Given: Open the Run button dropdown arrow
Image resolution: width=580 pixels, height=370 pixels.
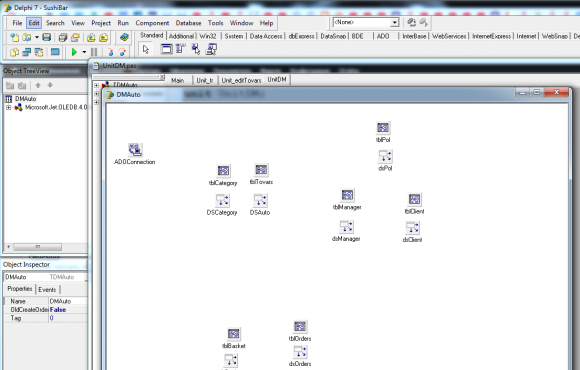Looking at the screenshot, I should (84, 52).
